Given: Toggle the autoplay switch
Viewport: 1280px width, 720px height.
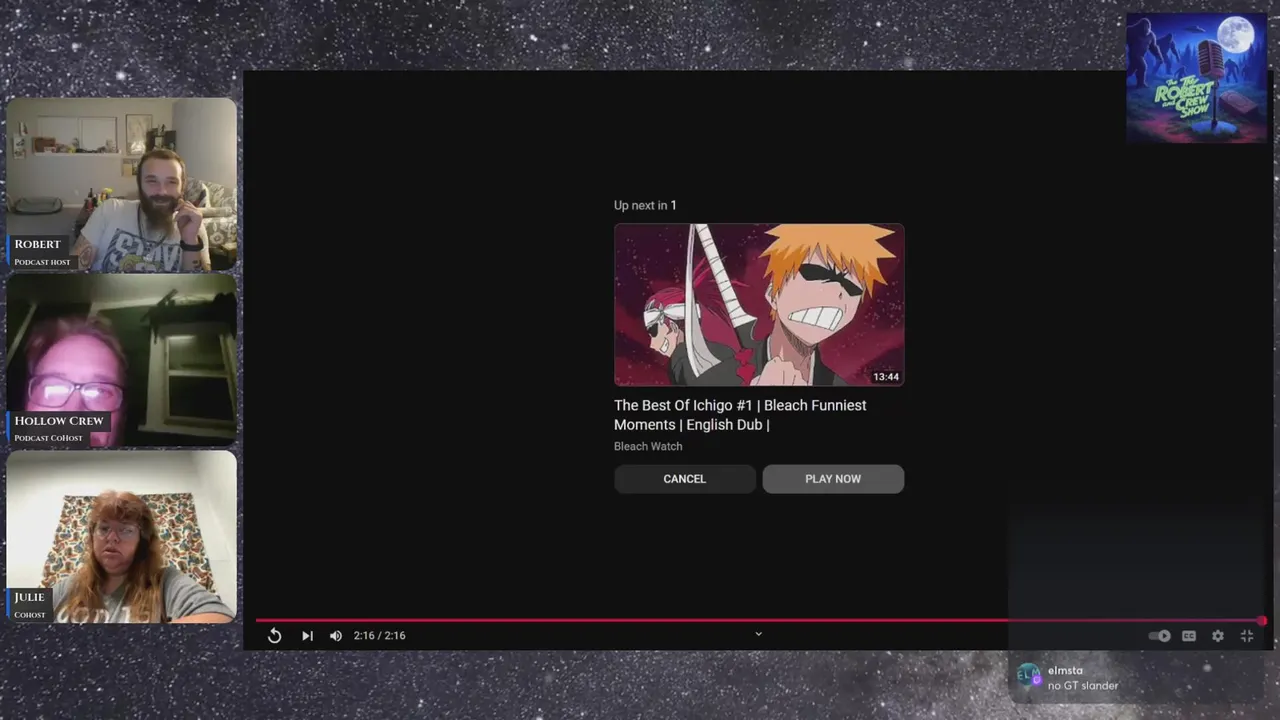Looking at the screenshot, I should click(x=1160, y=636).
